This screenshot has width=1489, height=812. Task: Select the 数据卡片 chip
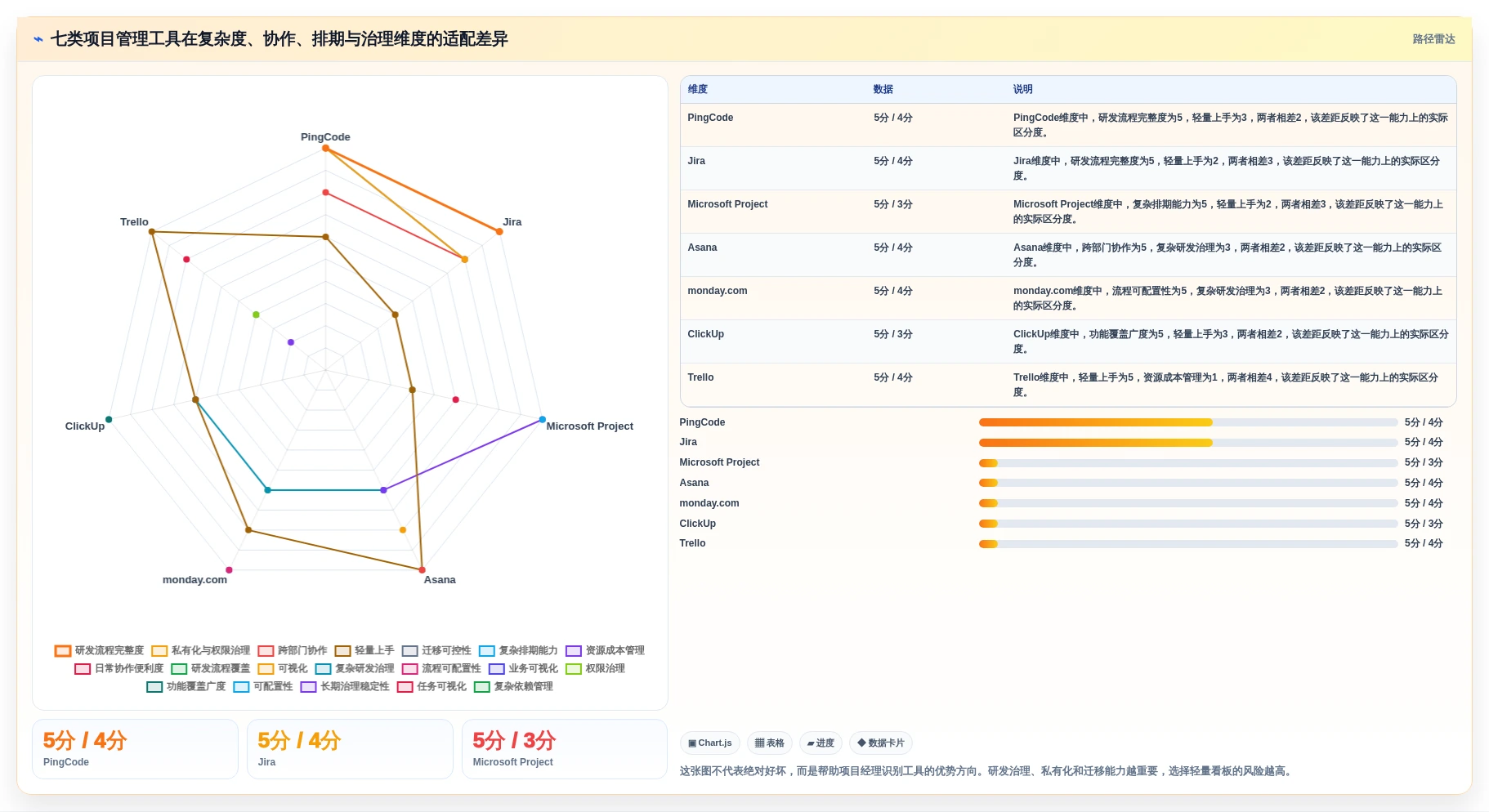[881, 743]
